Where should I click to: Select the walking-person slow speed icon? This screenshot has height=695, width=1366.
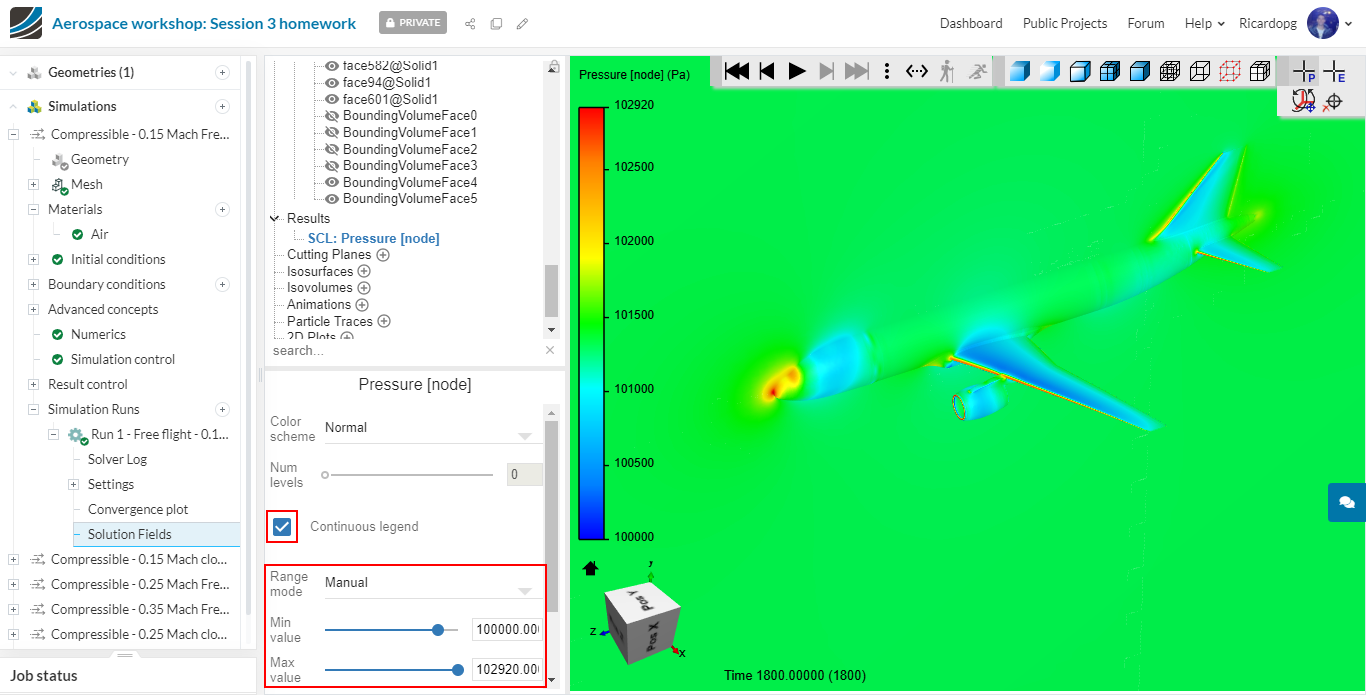946,71
